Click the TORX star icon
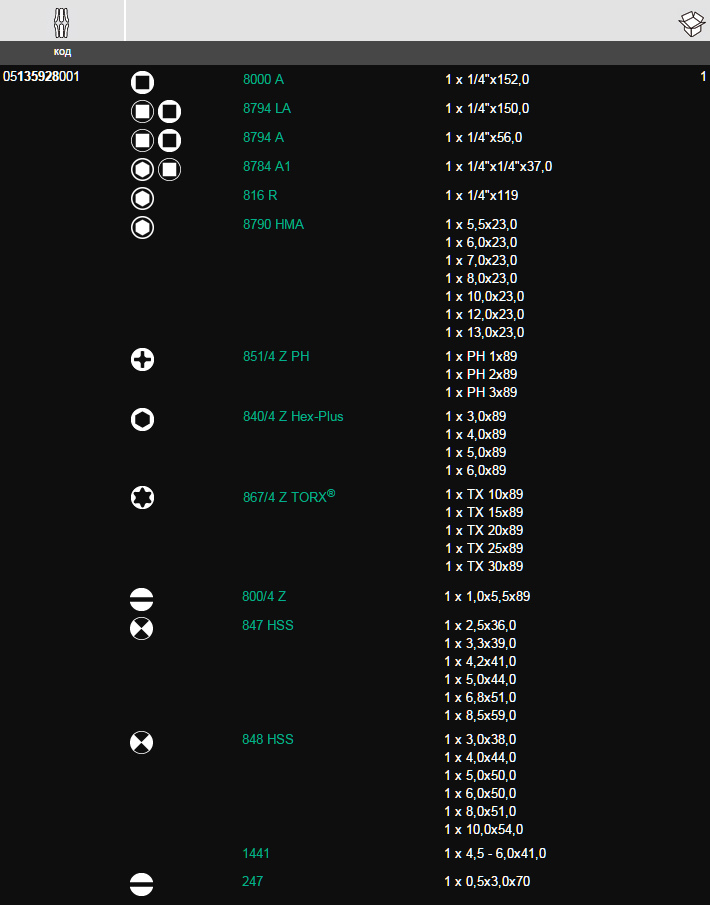 142,498
